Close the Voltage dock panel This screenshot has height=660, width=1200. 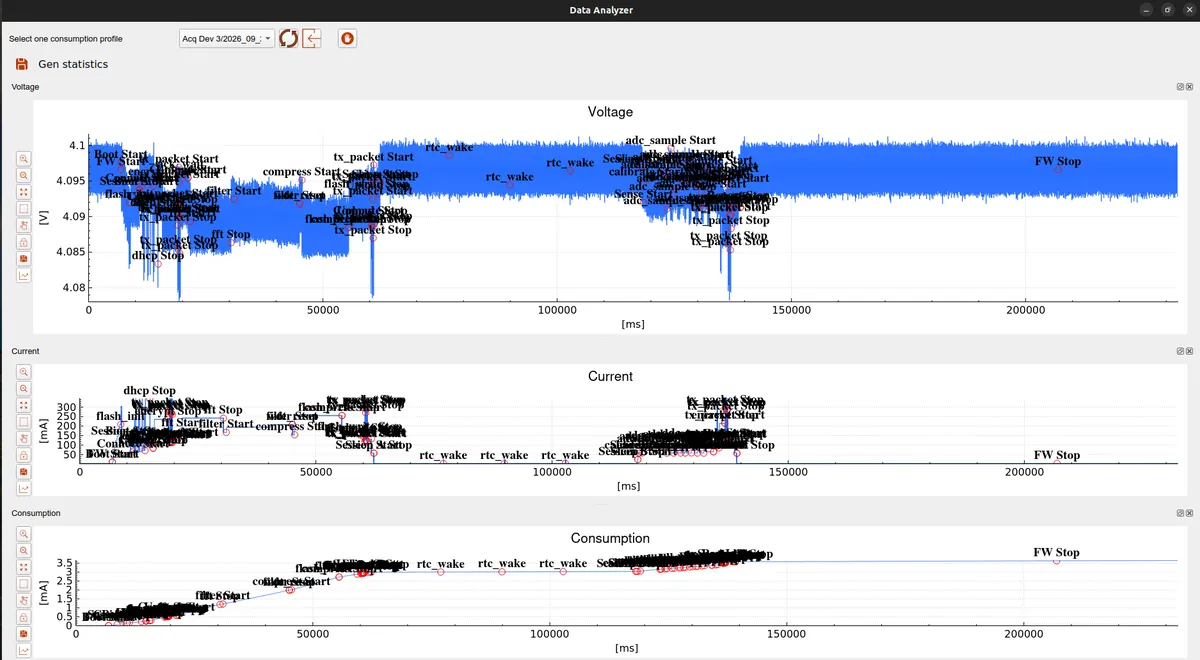click(x=1189, y=87)
